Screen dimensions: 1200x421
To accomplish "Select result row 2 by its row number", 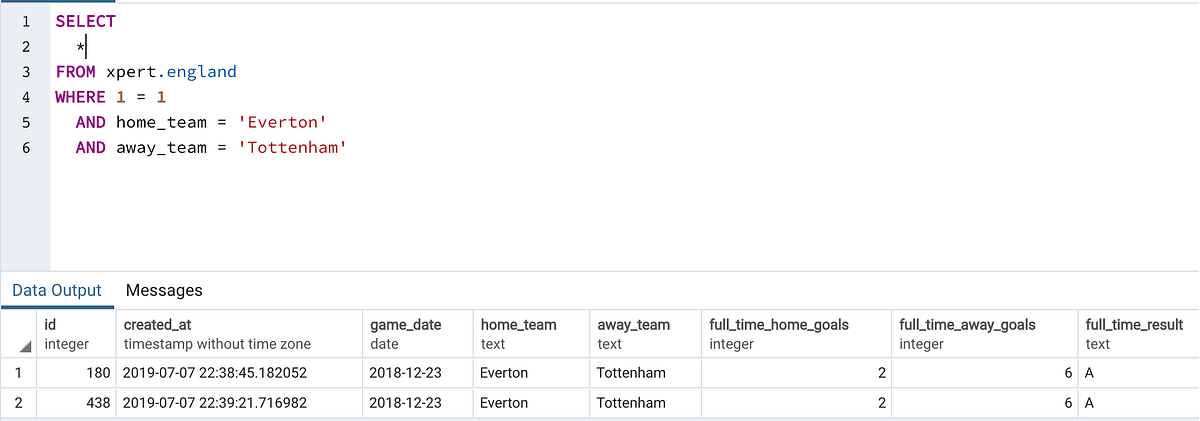I will pyautogui.click(x=18, y=403).
